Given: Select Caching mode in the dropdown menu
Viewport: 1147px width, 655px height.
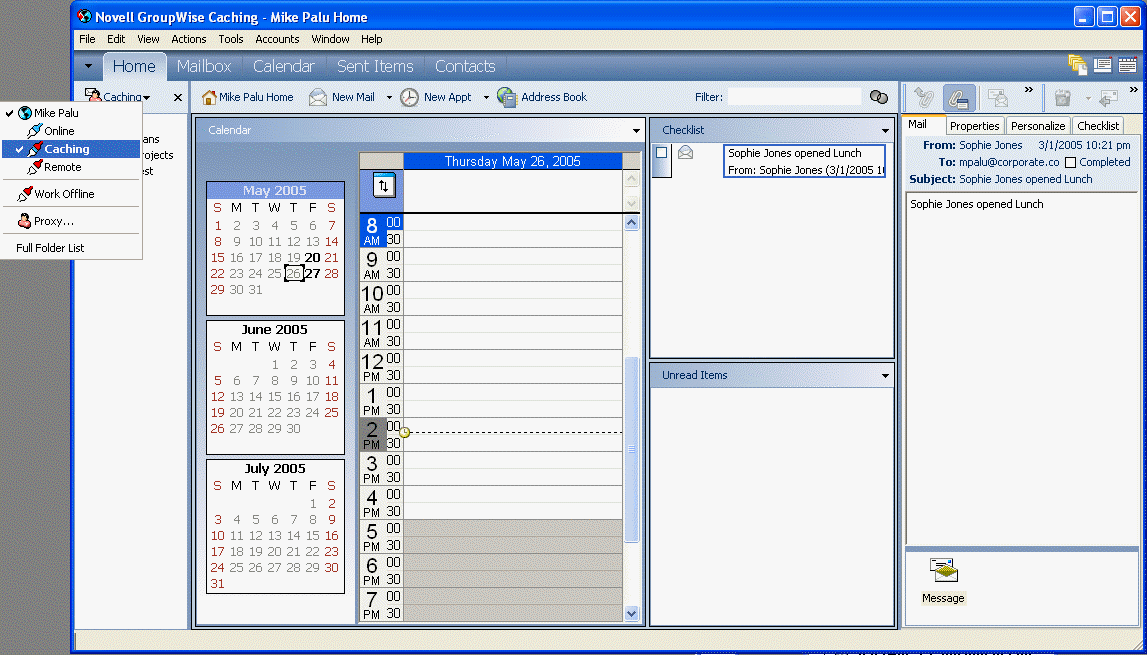Looking at the screenshot, I should tap(71, 149).
